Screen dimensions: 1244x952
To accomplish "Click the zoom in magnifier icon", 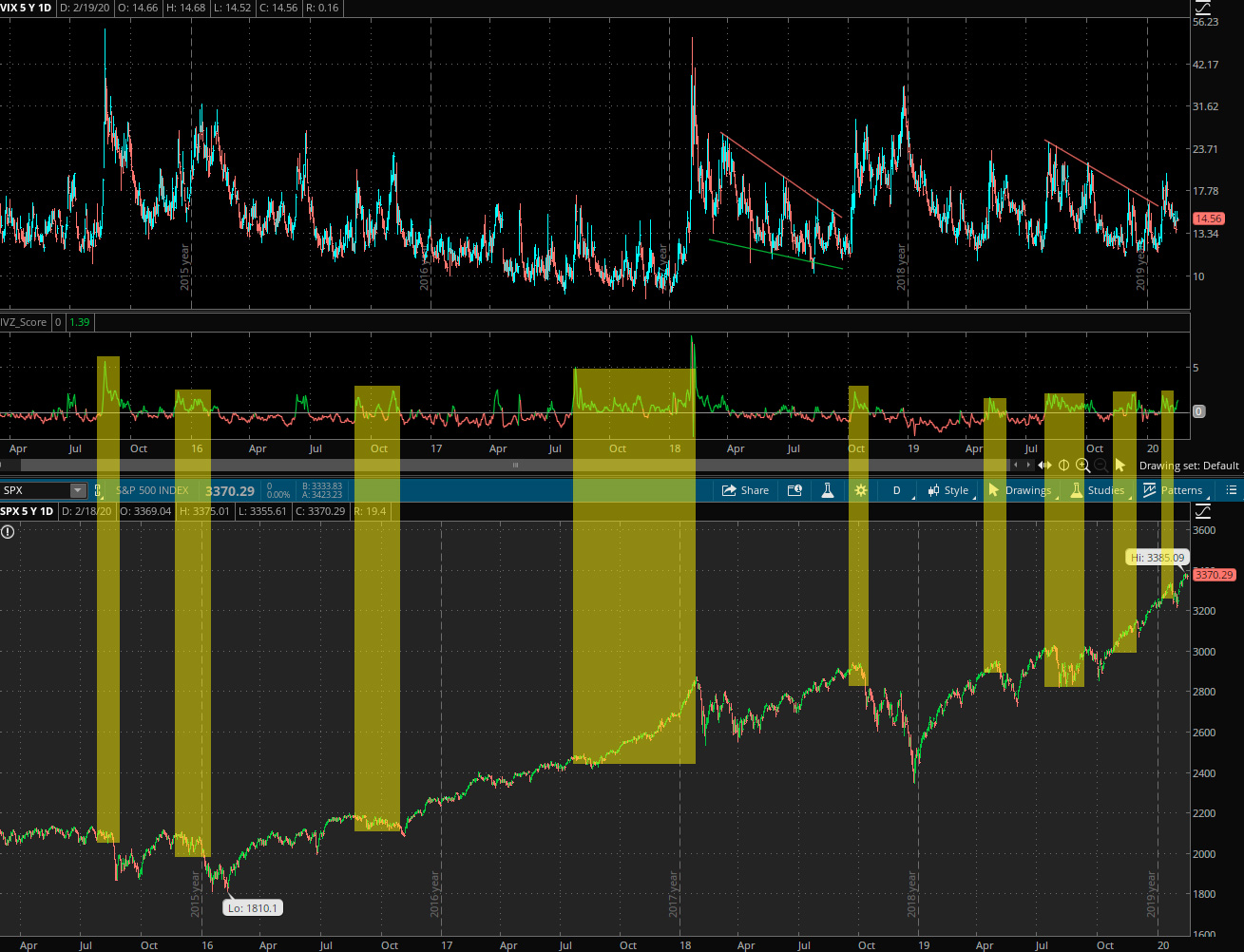I will [1082, 465].
